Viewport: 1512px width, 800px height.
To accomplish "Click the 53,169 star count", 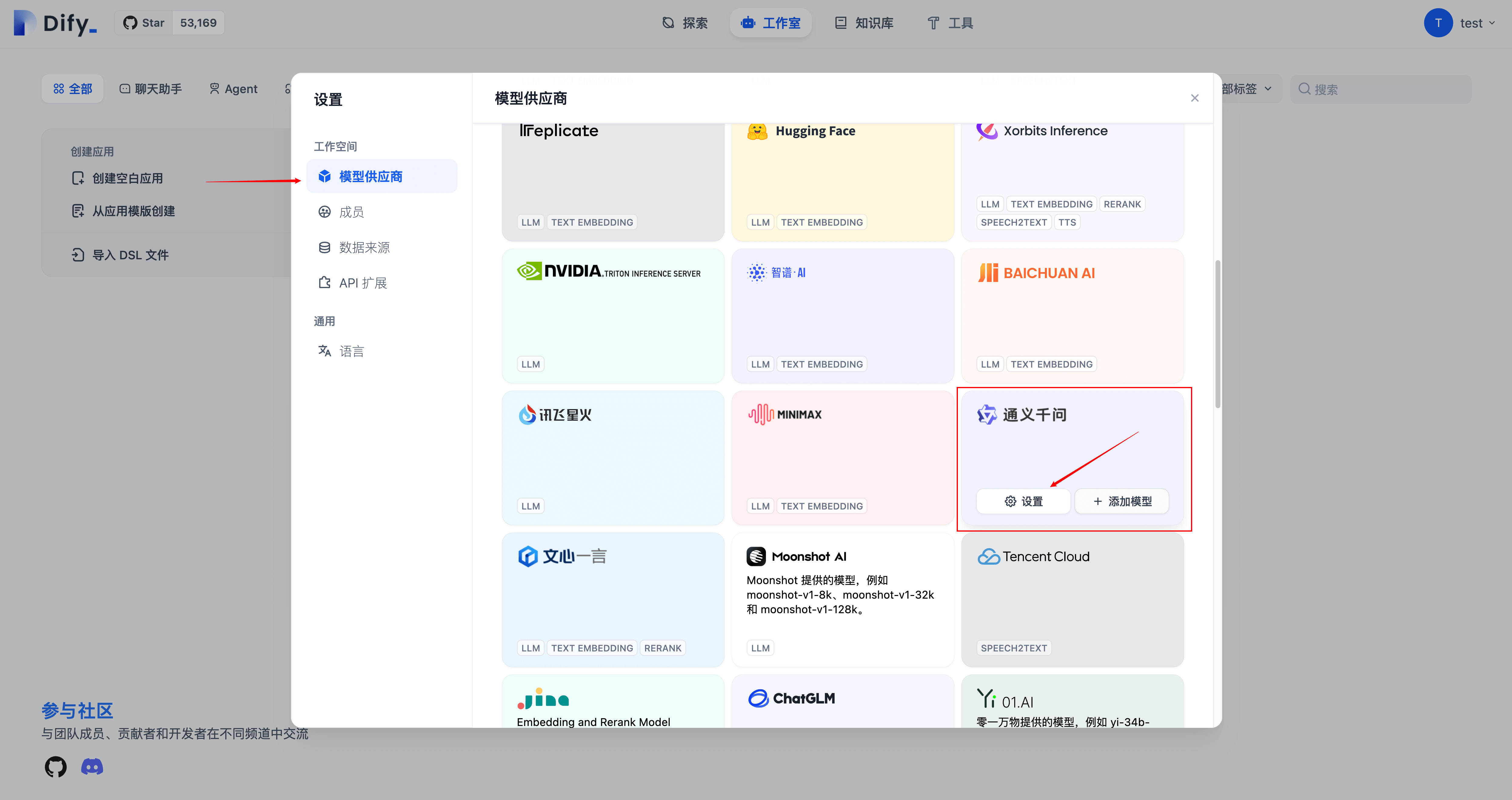I will coord(198,23).
